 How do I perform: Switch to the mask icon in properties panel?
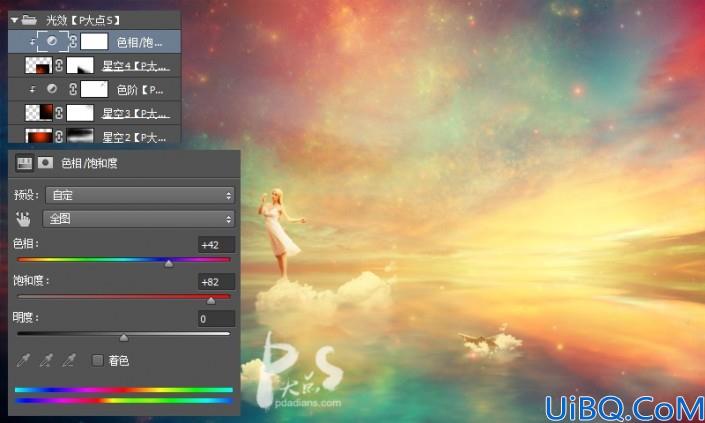pos(45,163)
